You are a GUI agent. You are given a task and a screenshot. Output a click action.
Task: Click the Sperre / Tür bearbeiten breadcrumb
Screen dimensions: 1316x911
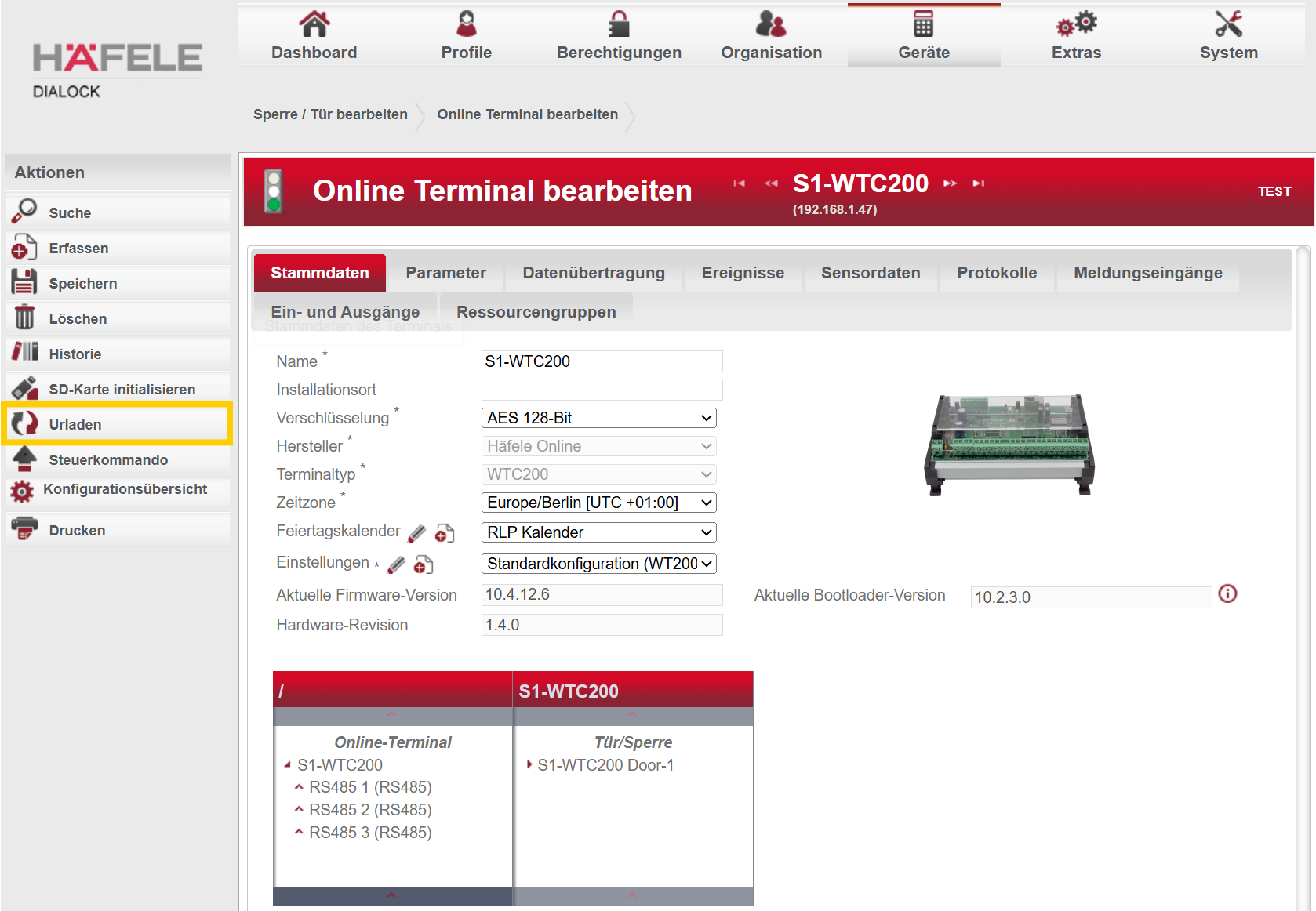pyautogui.click(x=330, y=114)
